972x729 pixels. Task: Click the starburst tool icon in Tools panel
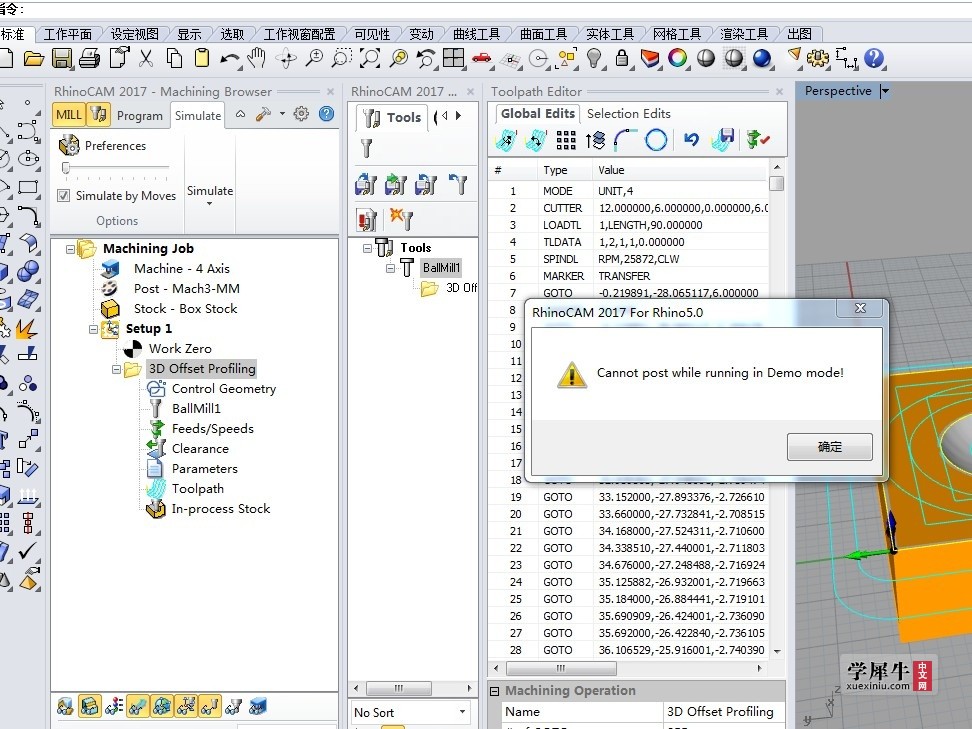click(401, 219)
